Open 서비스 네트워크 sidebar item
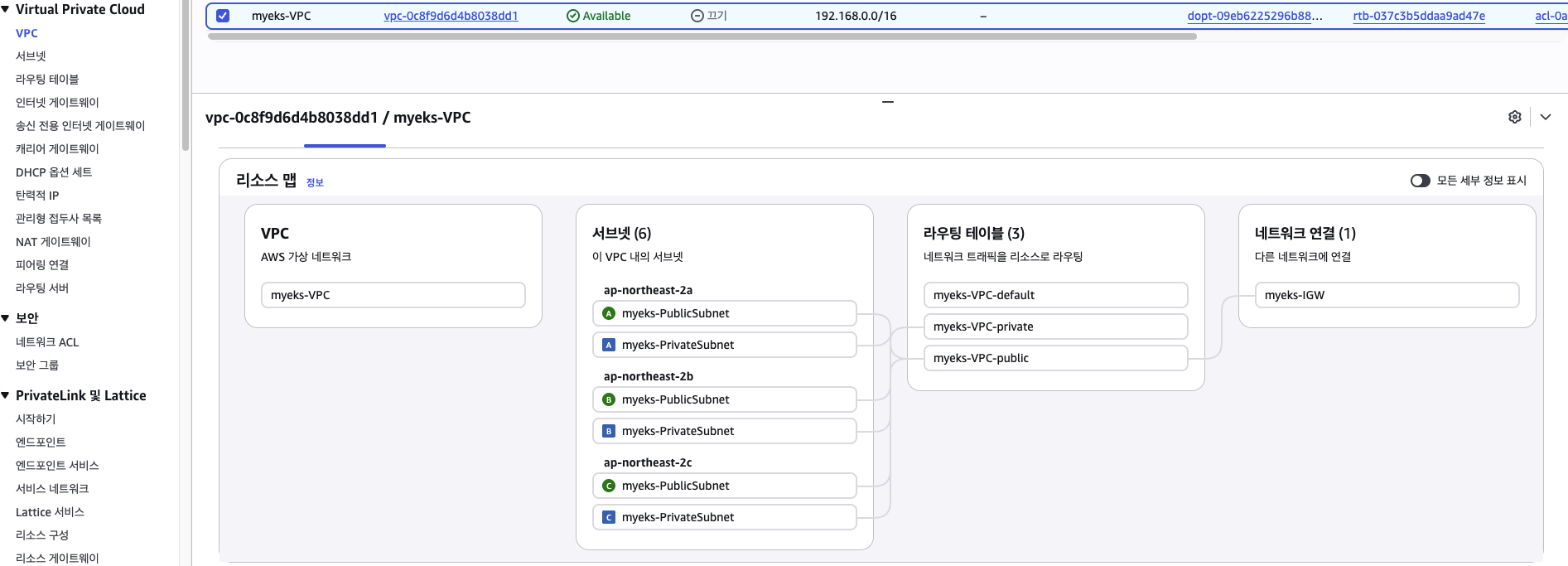 [x=52, y=489]
